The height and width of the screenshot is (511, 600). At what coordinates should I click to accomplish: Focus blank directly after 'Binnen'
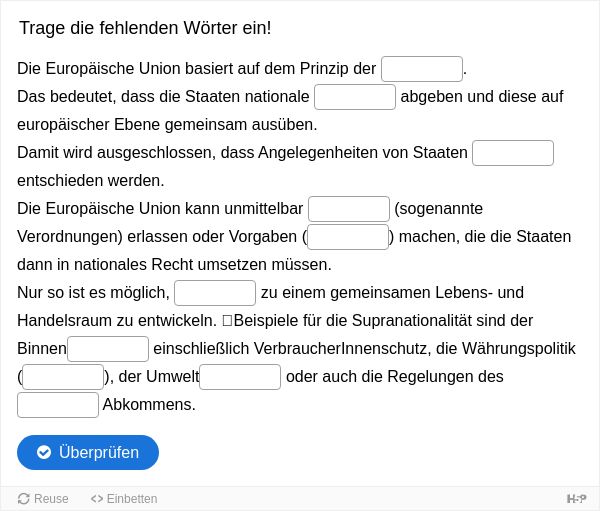(x=108, y=349)
